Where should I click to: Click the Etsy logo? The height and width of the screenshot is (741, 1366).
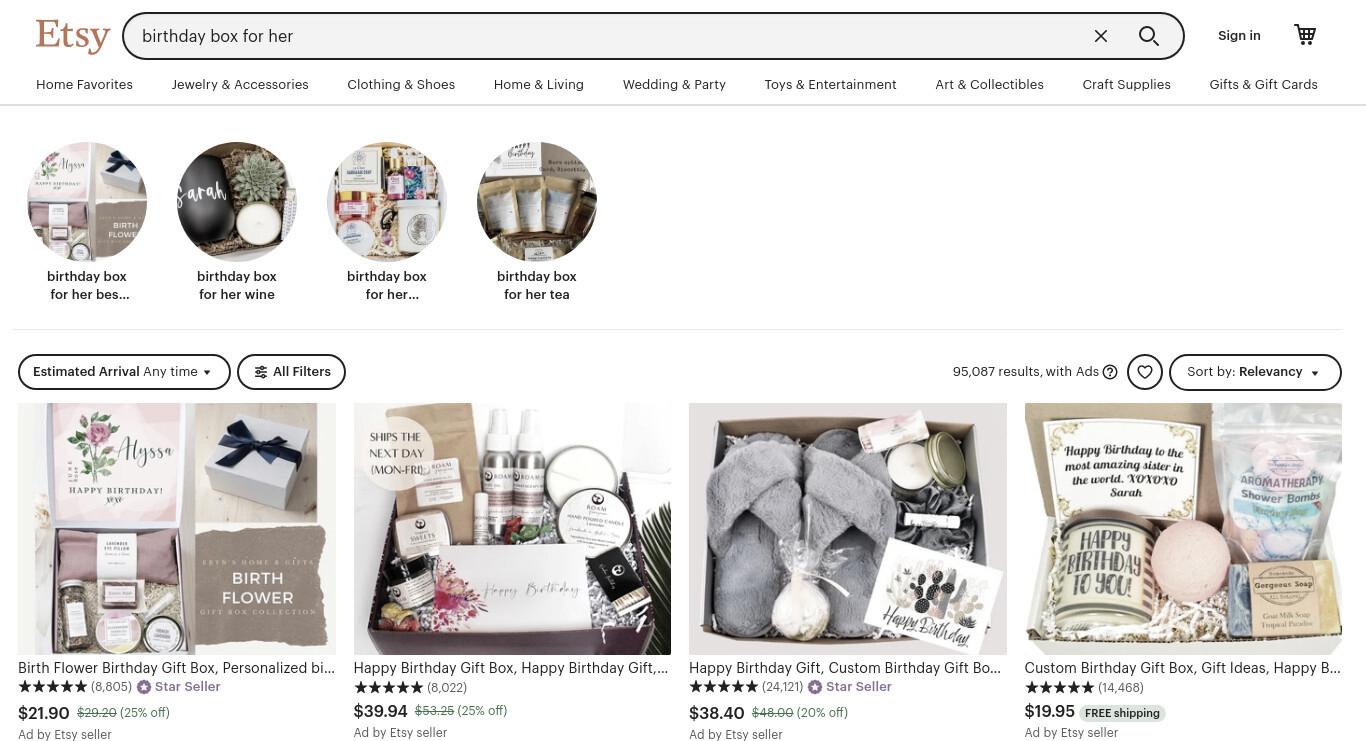tap(72, 36)
